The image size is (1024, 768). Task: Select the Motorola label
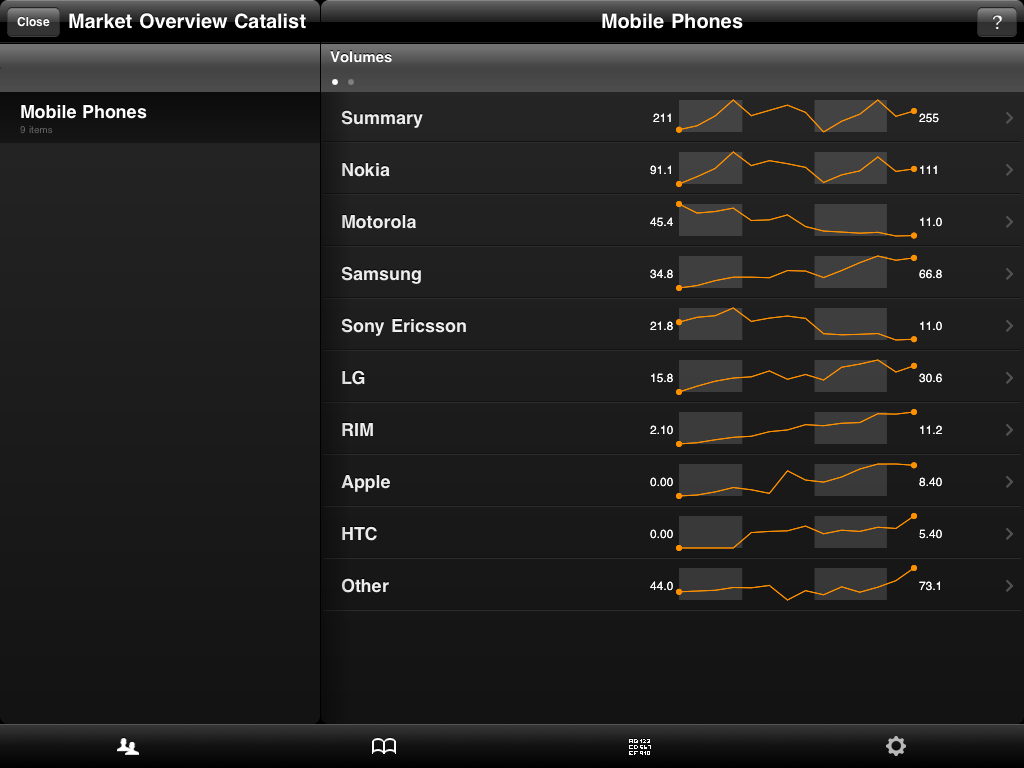(378, 222)
